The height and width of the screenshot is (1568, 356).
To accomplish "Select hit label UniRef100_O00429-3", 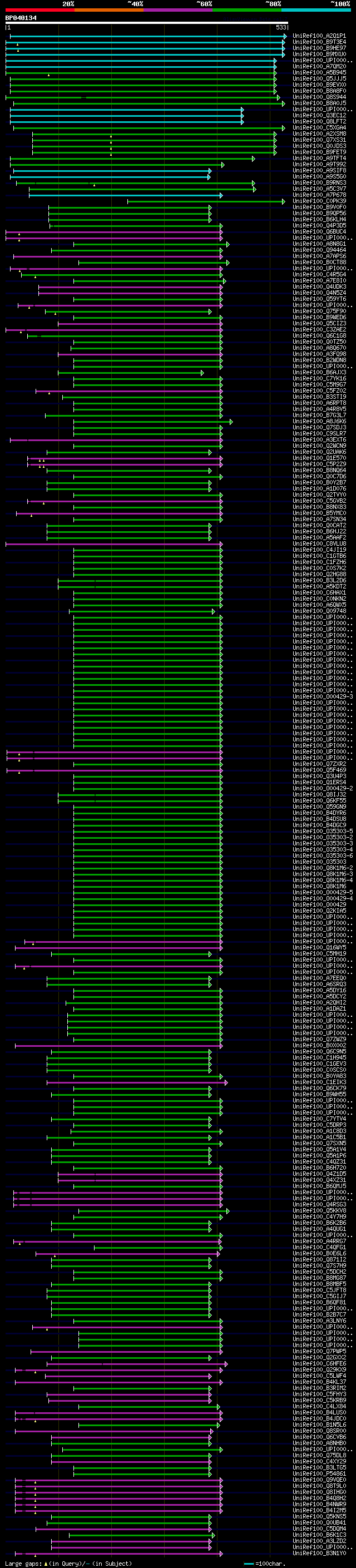I will click(x=323, y=696).
